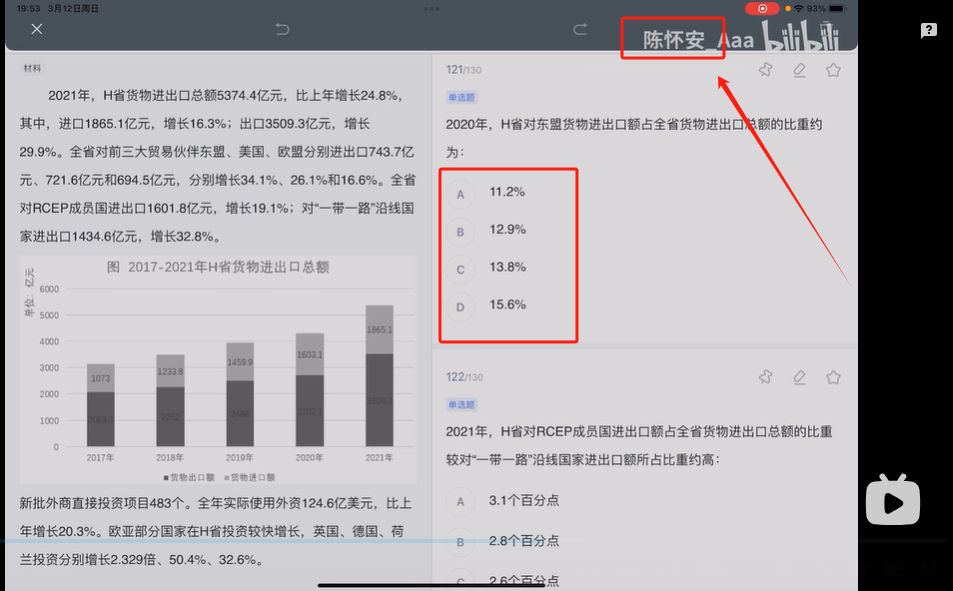
Task: Click the 1233.8 value label in chart
Action: coord(170,371)
